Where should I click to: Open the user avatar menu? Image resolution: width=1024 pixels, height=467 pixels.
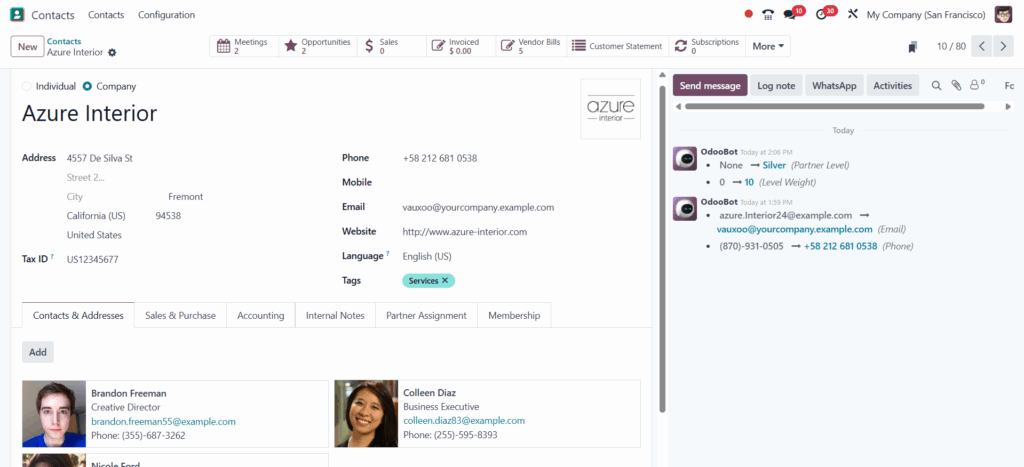pyautogui.click(x=1003, y=14)
